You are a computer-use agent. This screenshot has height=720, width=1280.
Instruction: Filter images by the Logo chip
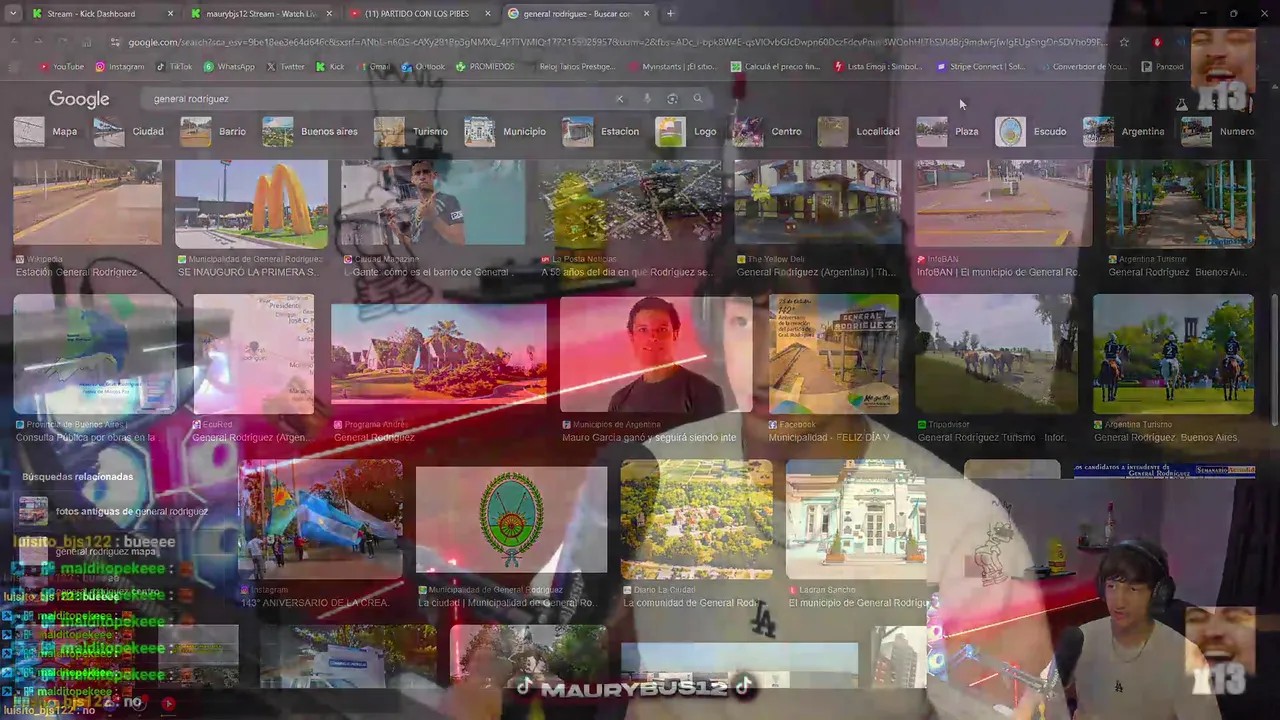click(x=686, y=131)
